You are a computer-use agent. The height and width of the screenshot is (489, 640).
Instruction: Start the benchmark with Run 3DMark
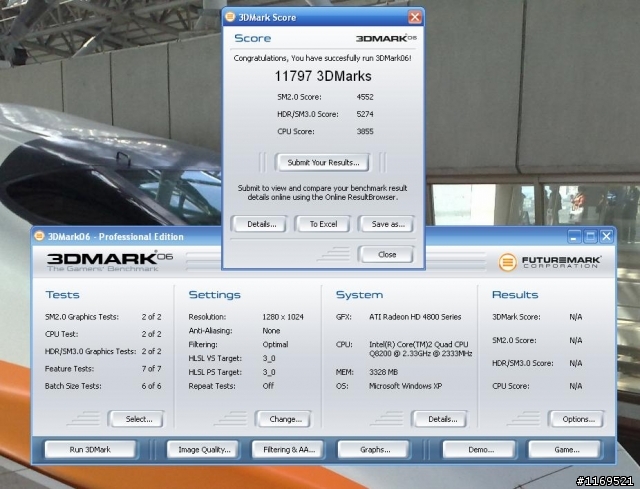coord(90,449)
